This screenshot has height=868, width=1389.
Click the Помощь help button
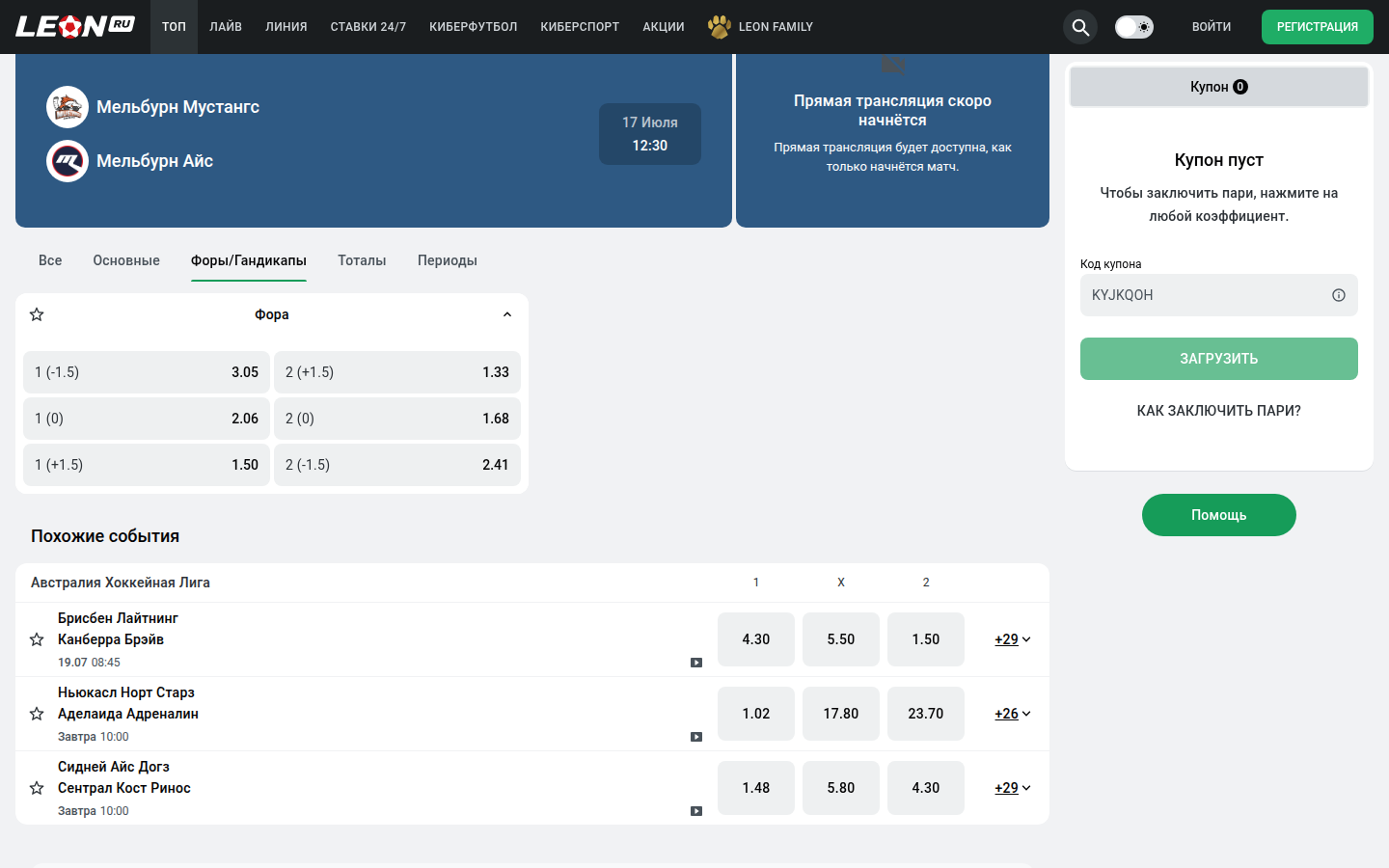coord(1219,515)
